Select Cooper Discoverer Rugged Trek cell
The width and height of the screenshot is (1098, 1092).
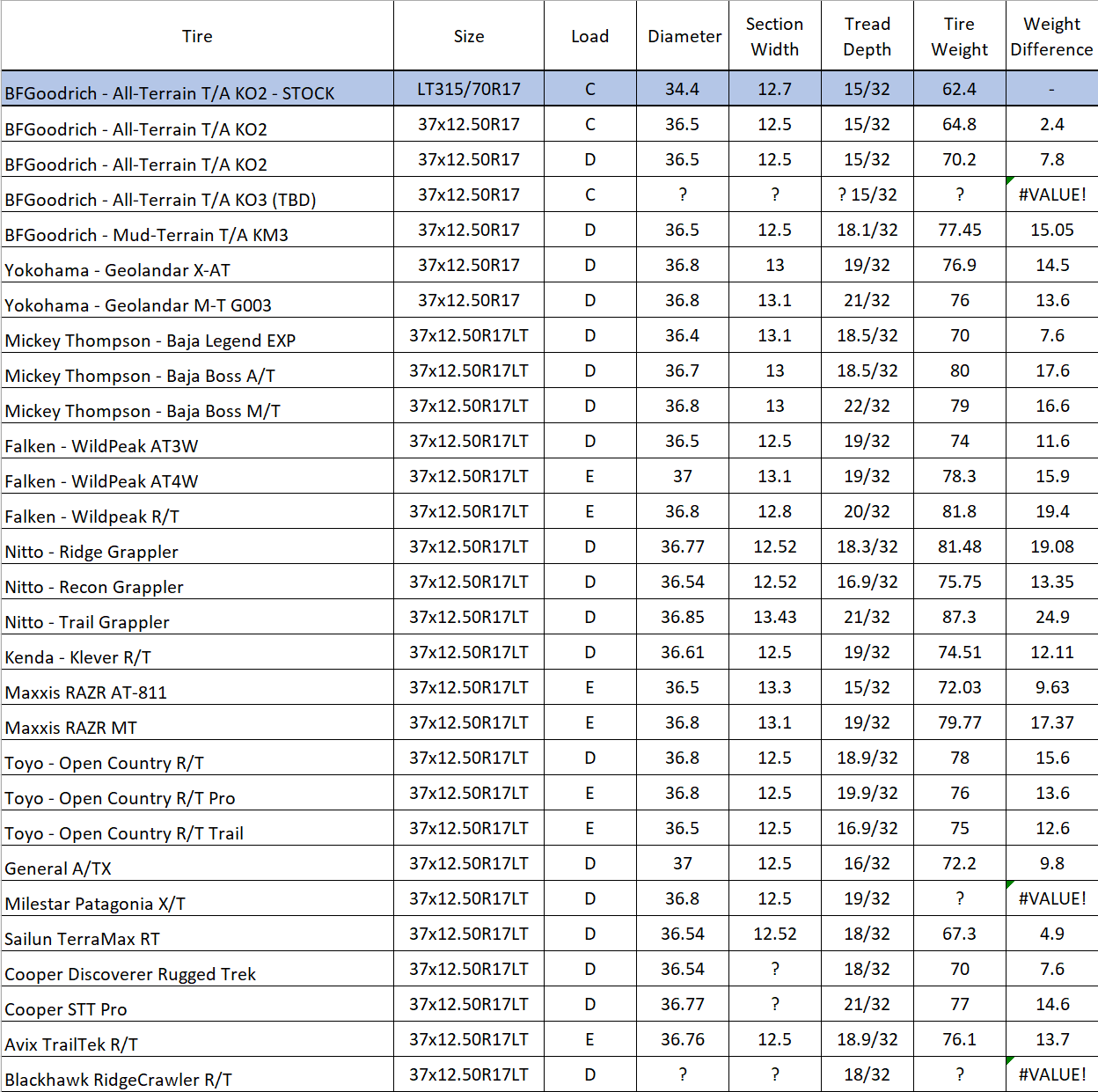[x=197, y=969]
